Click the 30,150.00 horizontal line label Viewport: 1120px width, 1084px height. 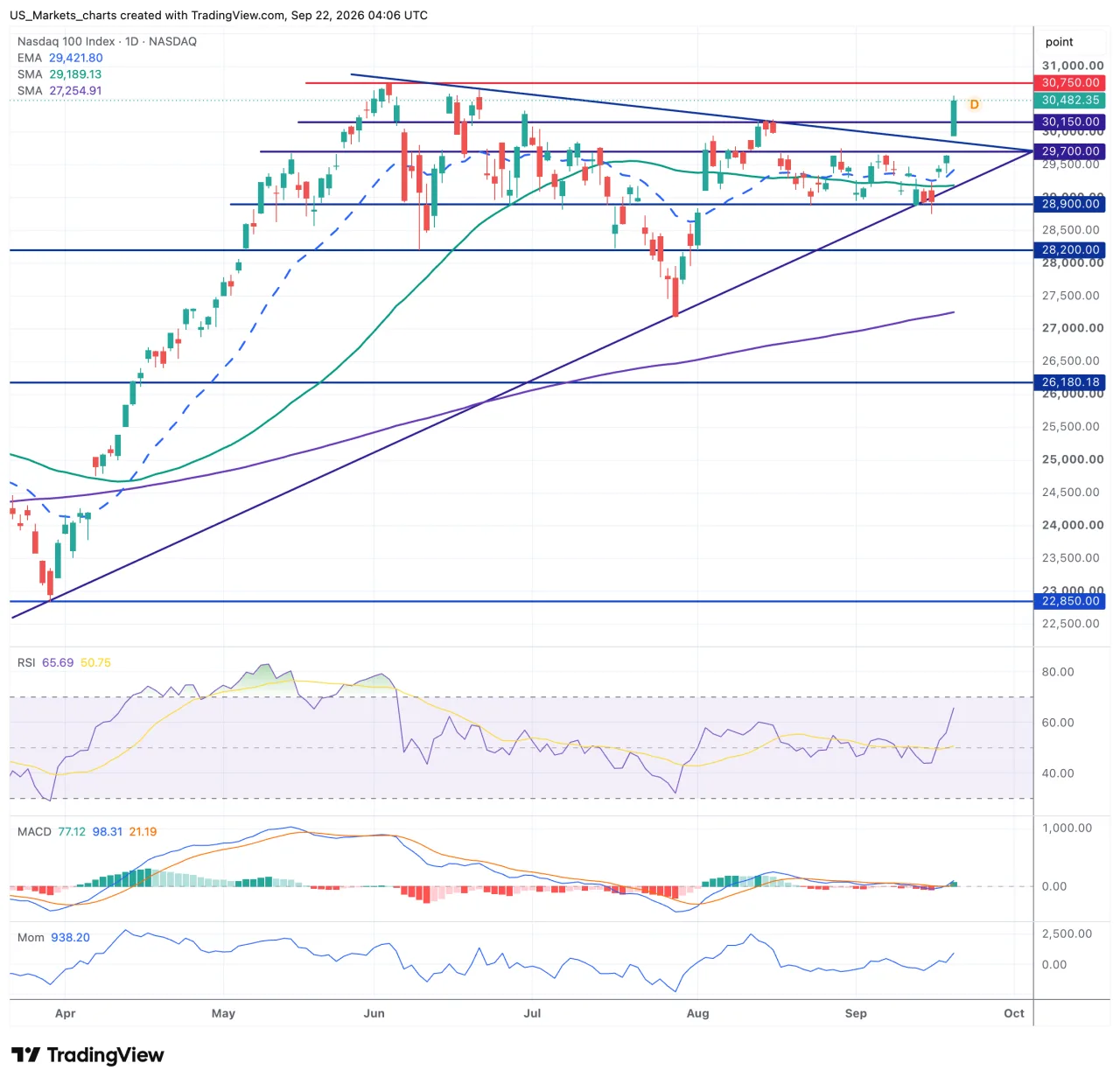[x=1070, y=122]
